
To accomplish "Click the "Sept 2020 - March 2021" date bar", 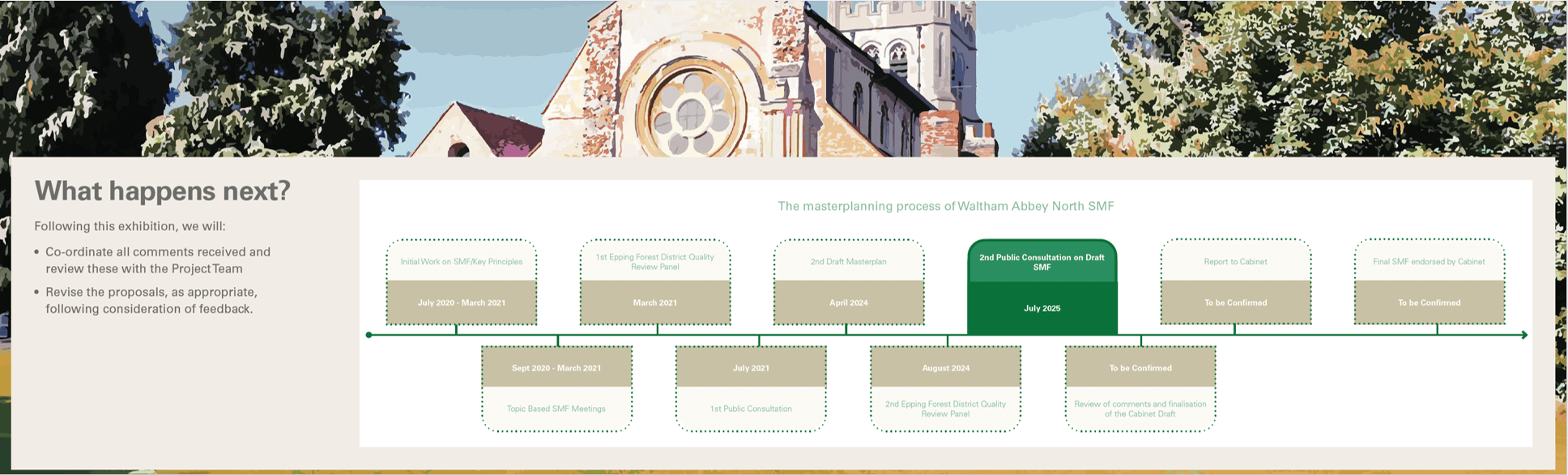I will point(556,368).
